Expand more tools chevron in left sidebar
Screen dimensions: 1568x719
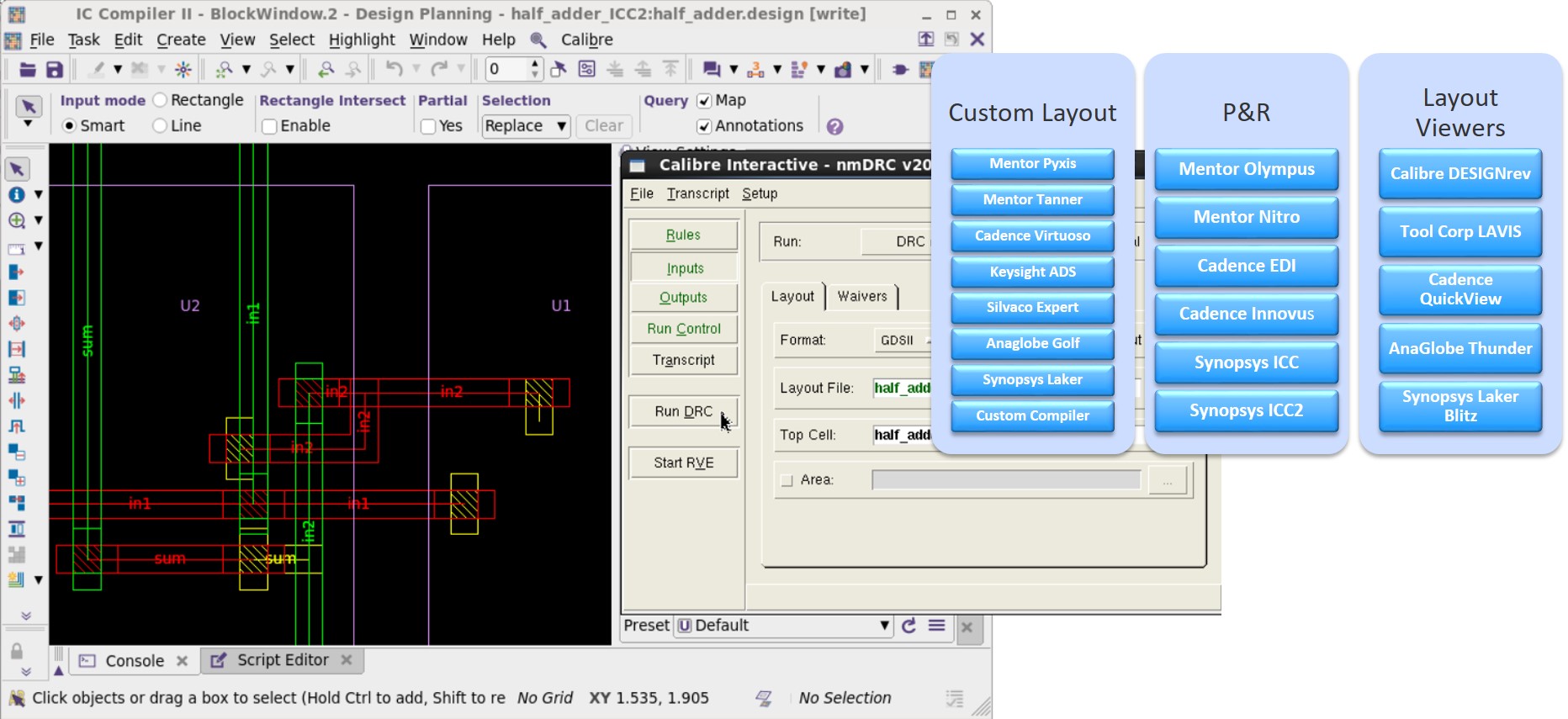[x=26, y=616]
